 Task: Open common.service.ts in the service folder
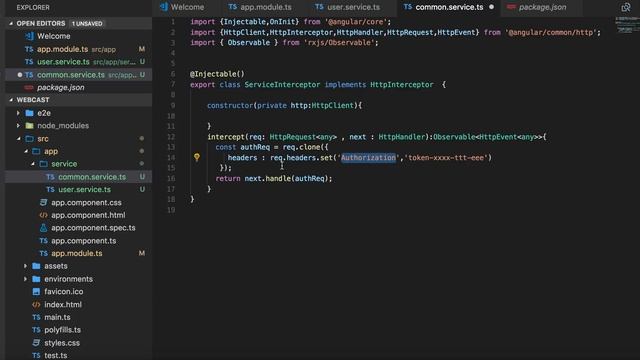[x=78, y=177]
